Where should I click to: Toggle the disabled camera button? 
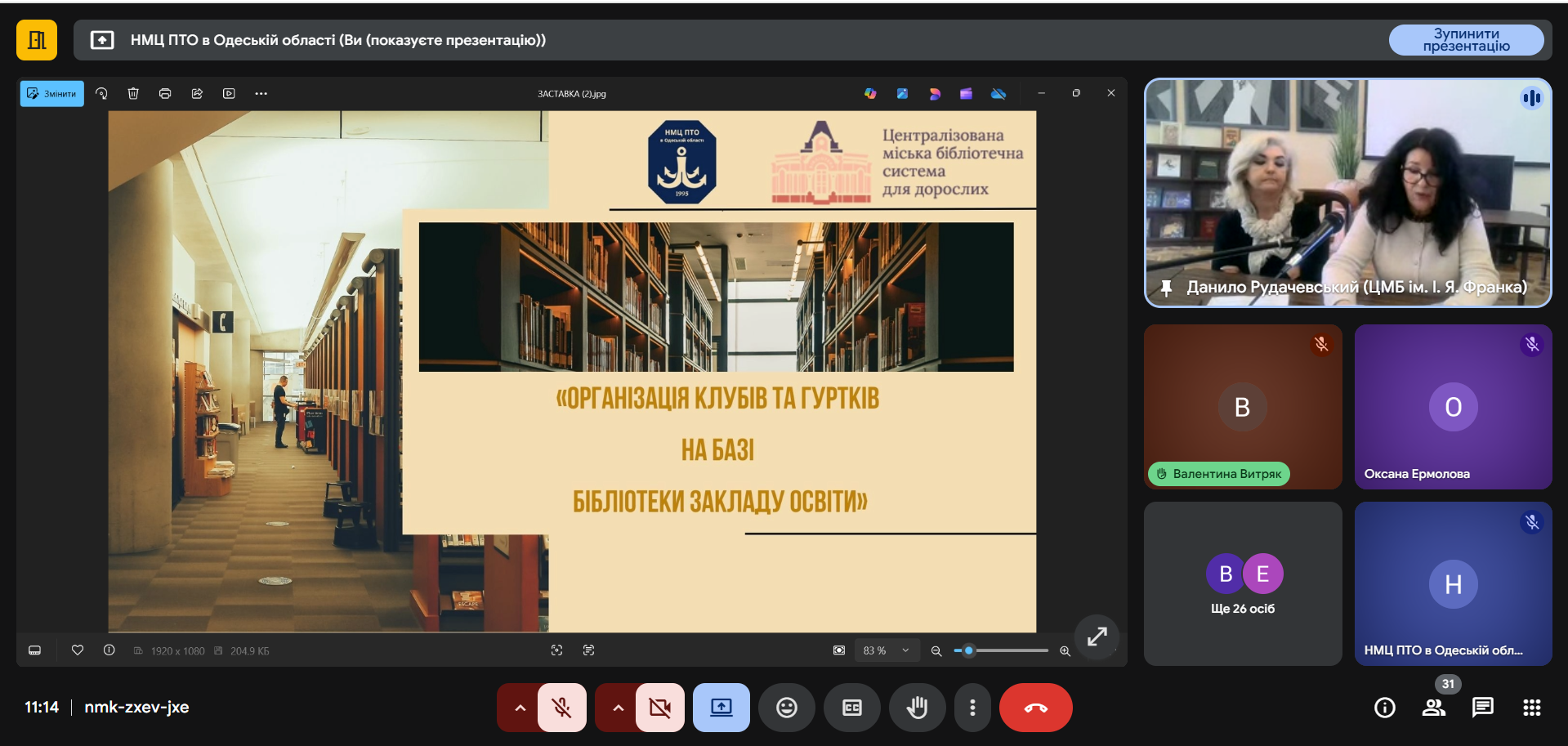coord(659,708)
